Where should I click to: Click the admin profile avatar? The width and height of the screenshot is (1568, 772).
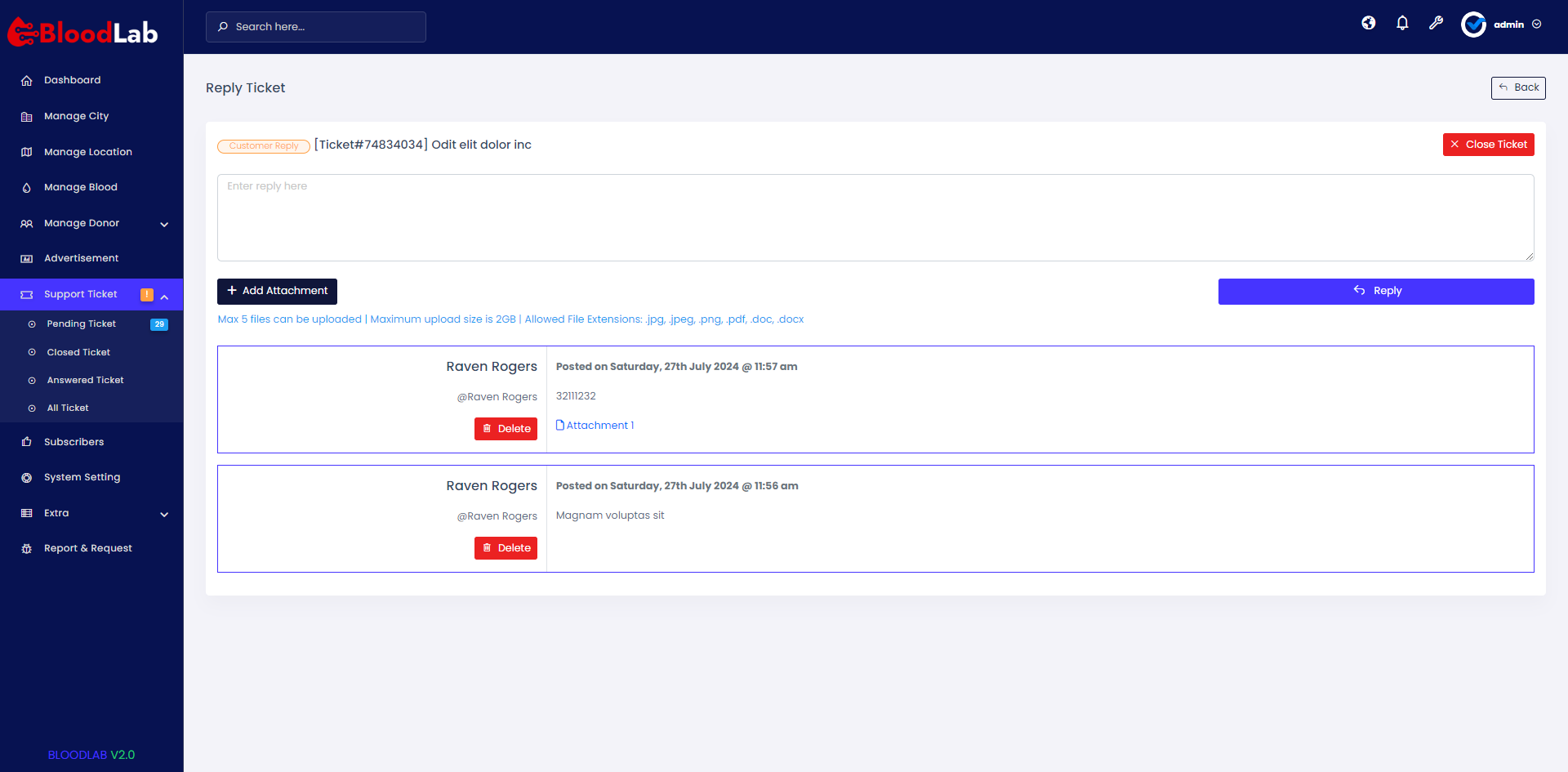[1473, 24]
